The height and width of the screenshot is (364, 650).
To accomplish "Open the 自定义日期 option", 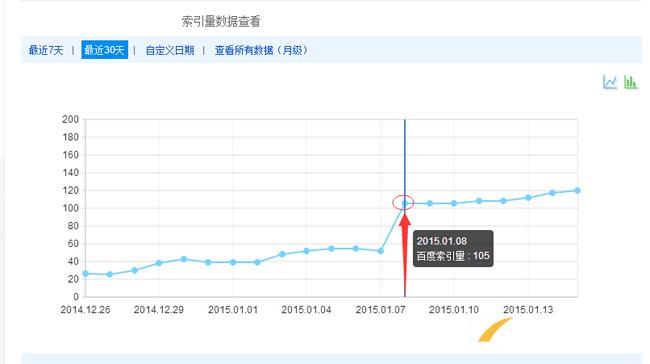I will (170, 50).
